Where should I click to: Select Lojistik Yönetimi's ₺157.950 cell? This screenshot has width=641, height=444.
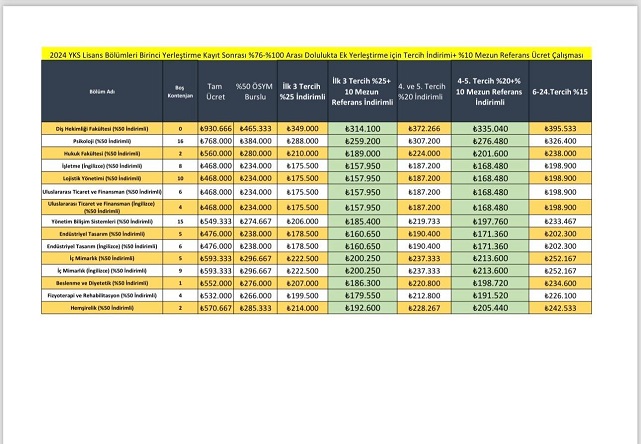pyautogui.click(x=362, y=178)
